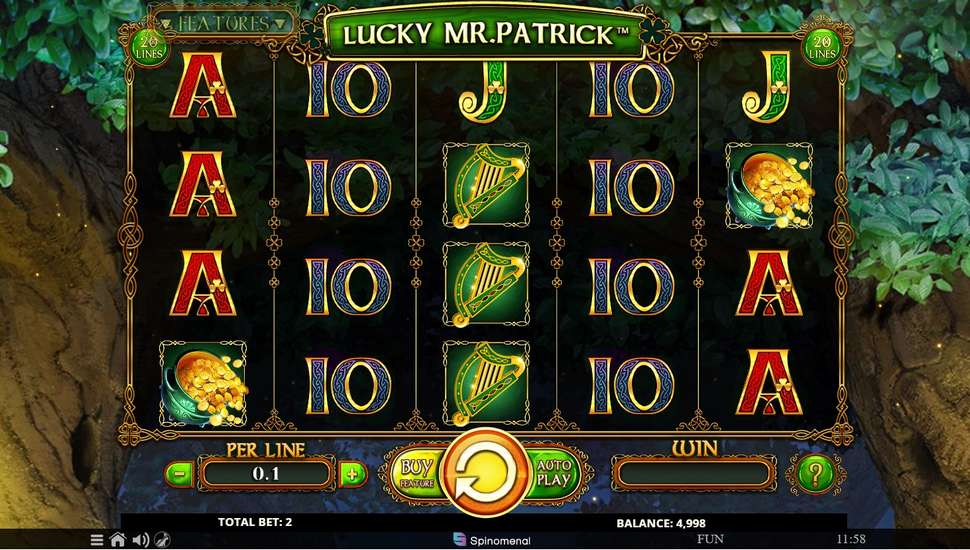Mute the game sound speaker icon
The width and height of the screenshot is (970, 550).
point(140,539)
